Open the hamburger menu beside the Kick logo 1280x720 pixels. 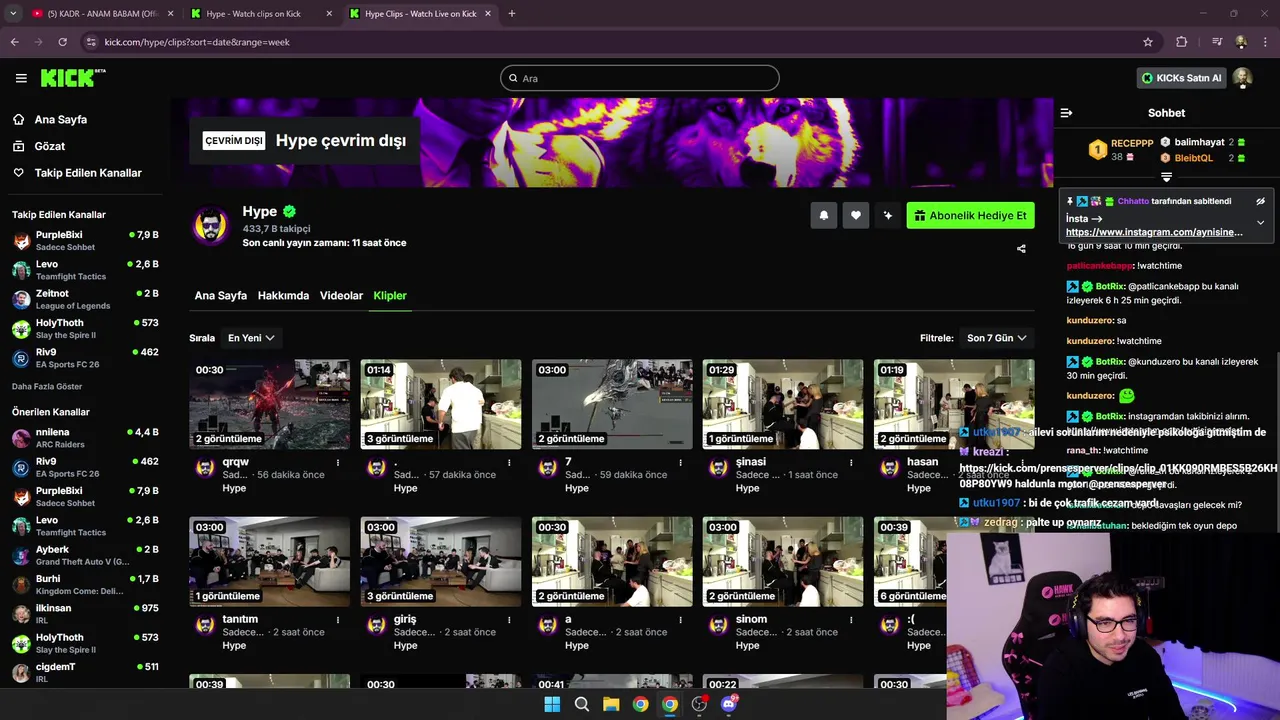pos(21,78)
